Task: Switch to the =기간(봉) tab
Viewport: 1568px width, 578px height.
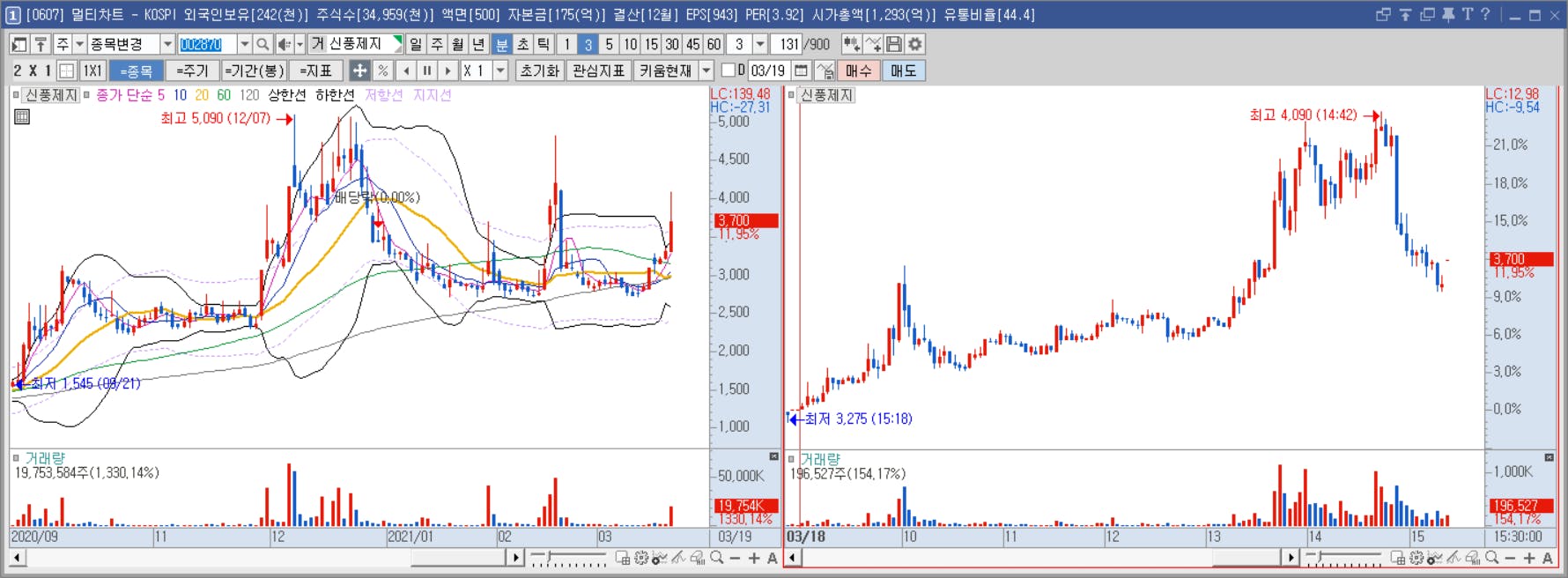Action: (255, 70)
